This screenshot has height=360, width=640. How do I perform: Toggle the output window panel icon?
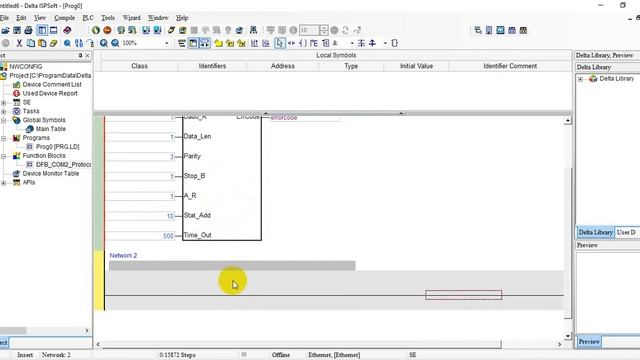(53, 30)
